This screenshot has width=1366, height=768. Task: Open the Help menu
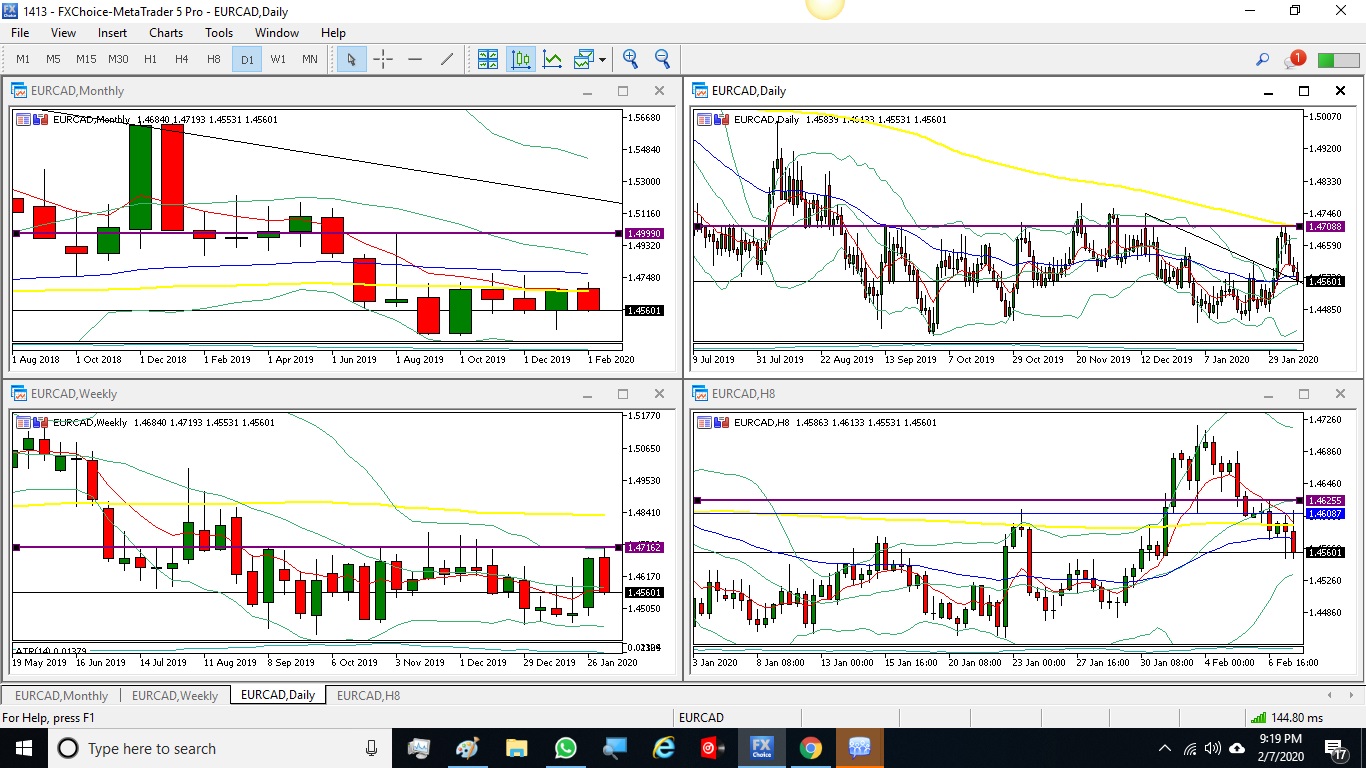click(333, 32)
